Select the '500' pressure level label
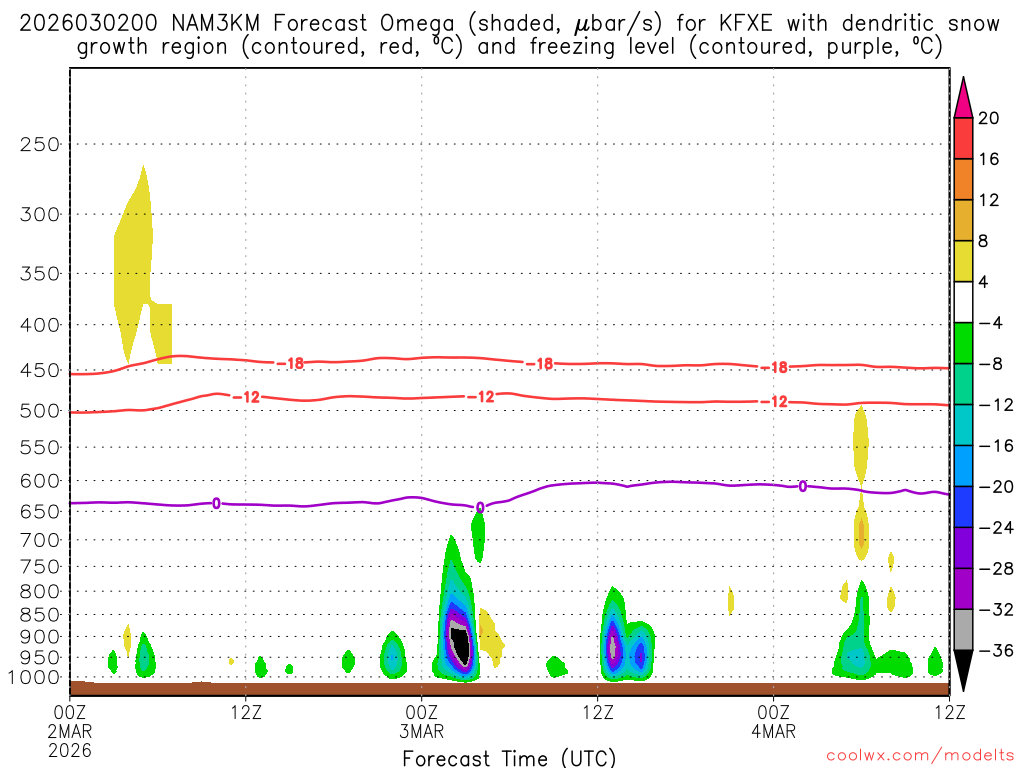 pyautogui.click(x=40, y=411)
